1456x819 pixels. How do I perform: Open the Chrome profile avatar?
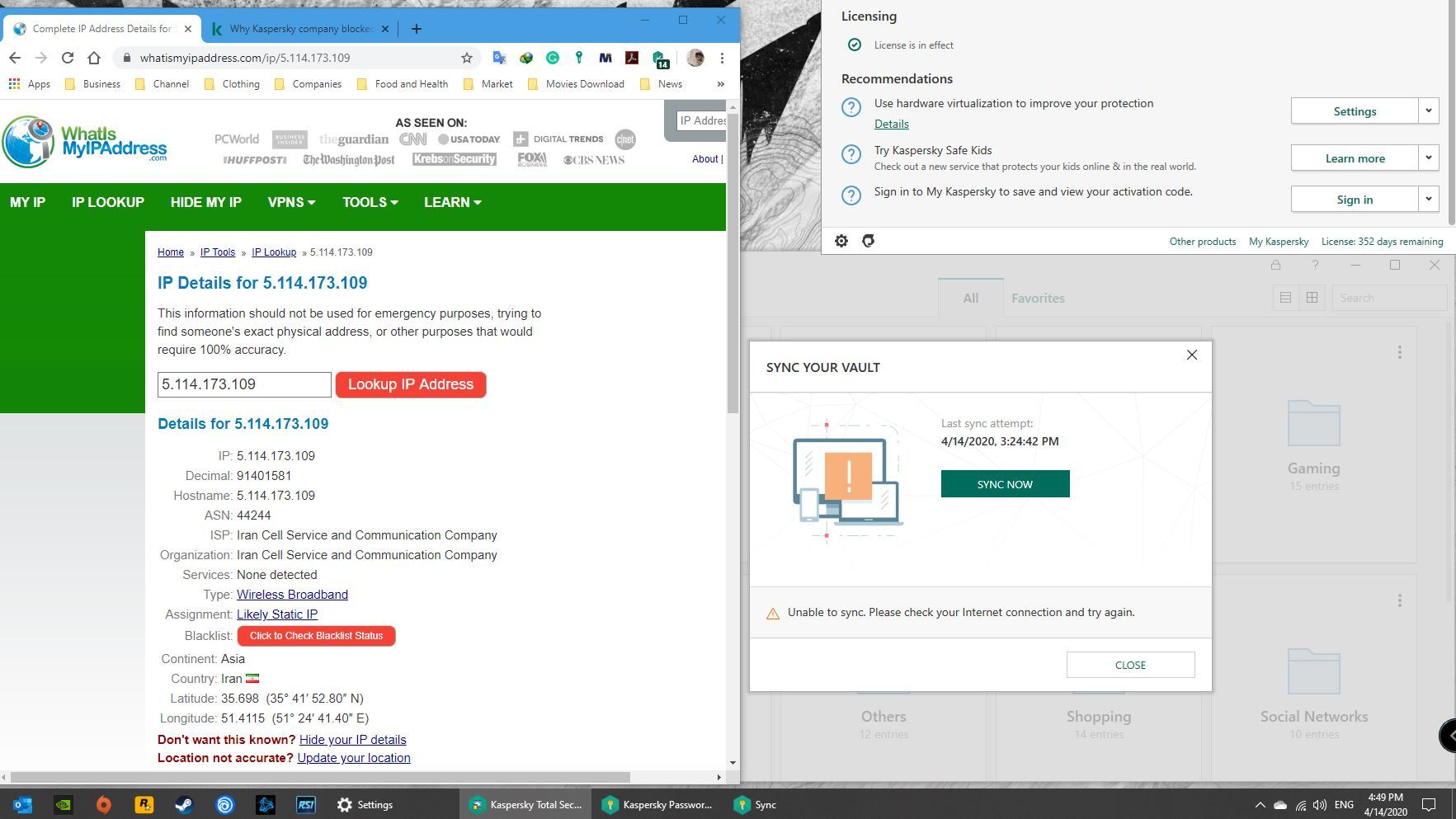tap(695, 58)
